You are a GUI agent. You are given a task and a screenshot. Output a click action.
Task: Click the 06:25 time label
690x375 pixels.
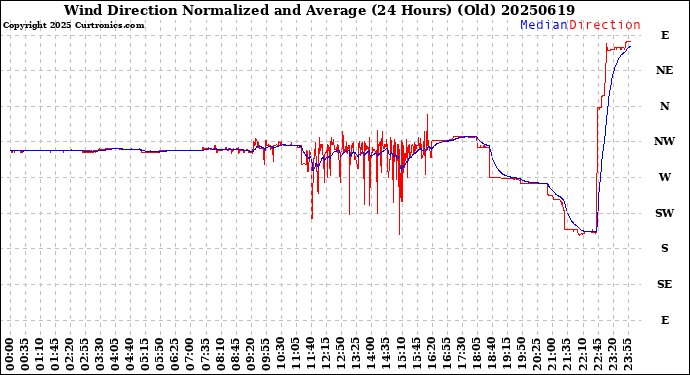coord(175,354)
